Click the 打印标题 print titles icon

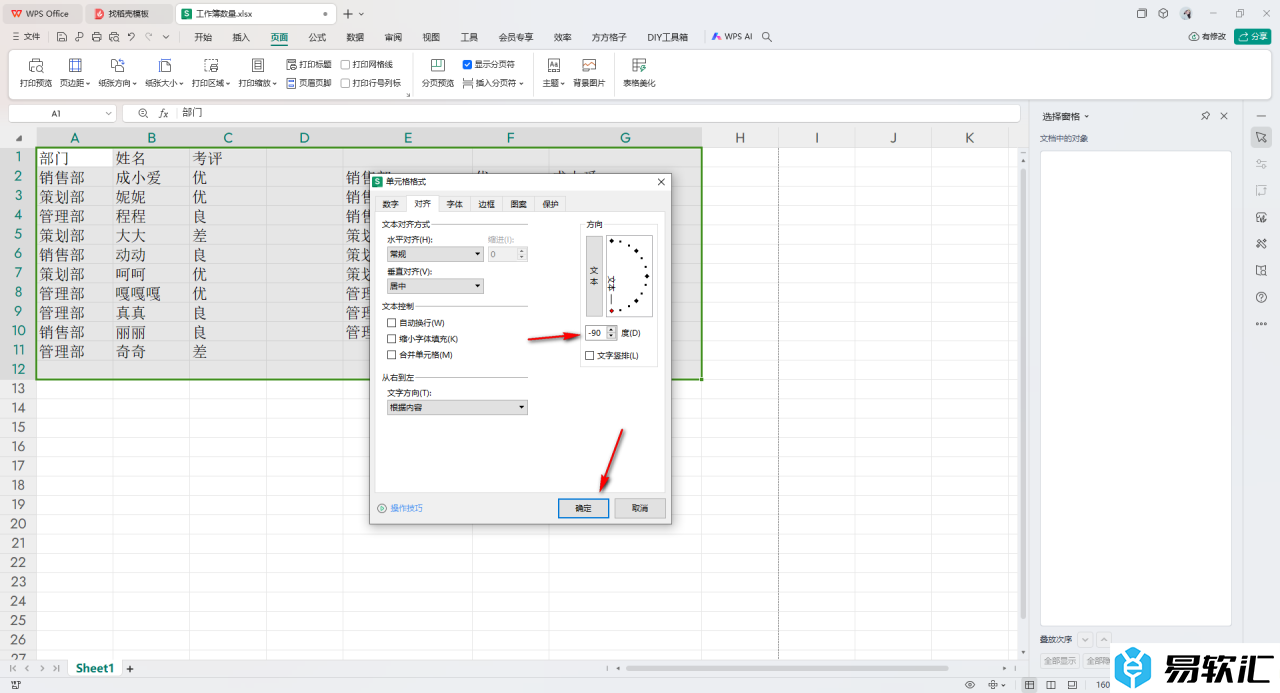308,64
